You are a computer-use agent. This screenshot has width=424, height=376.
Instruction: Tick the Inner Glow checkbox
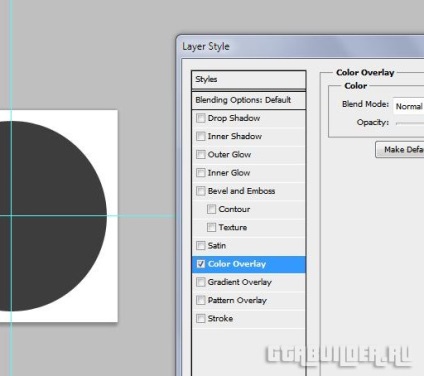[201, 173]
